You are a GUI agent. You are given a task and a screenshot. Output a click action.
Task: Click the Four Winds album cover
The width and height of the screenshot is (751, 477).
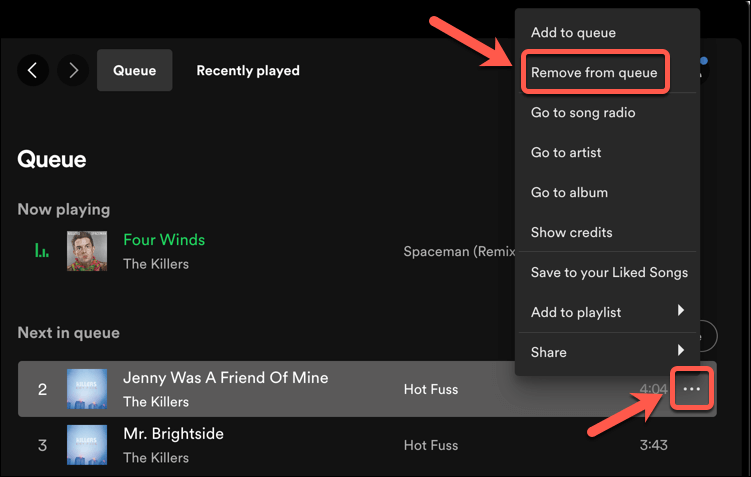(86, 251)
